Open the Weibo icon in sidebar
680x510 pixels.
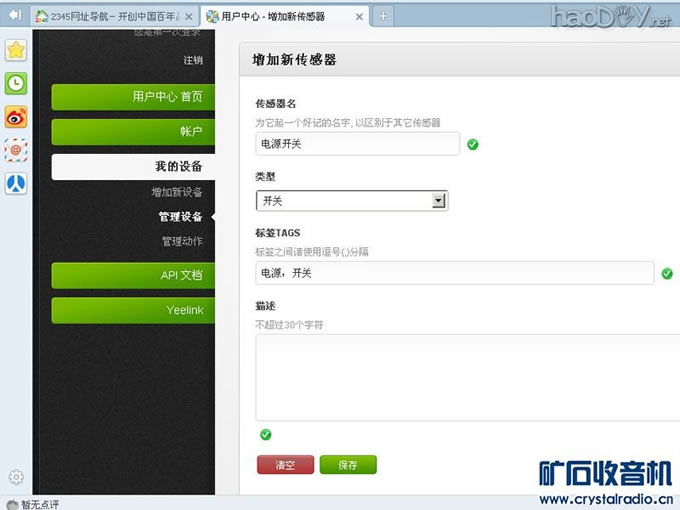[x=16, y=117]
